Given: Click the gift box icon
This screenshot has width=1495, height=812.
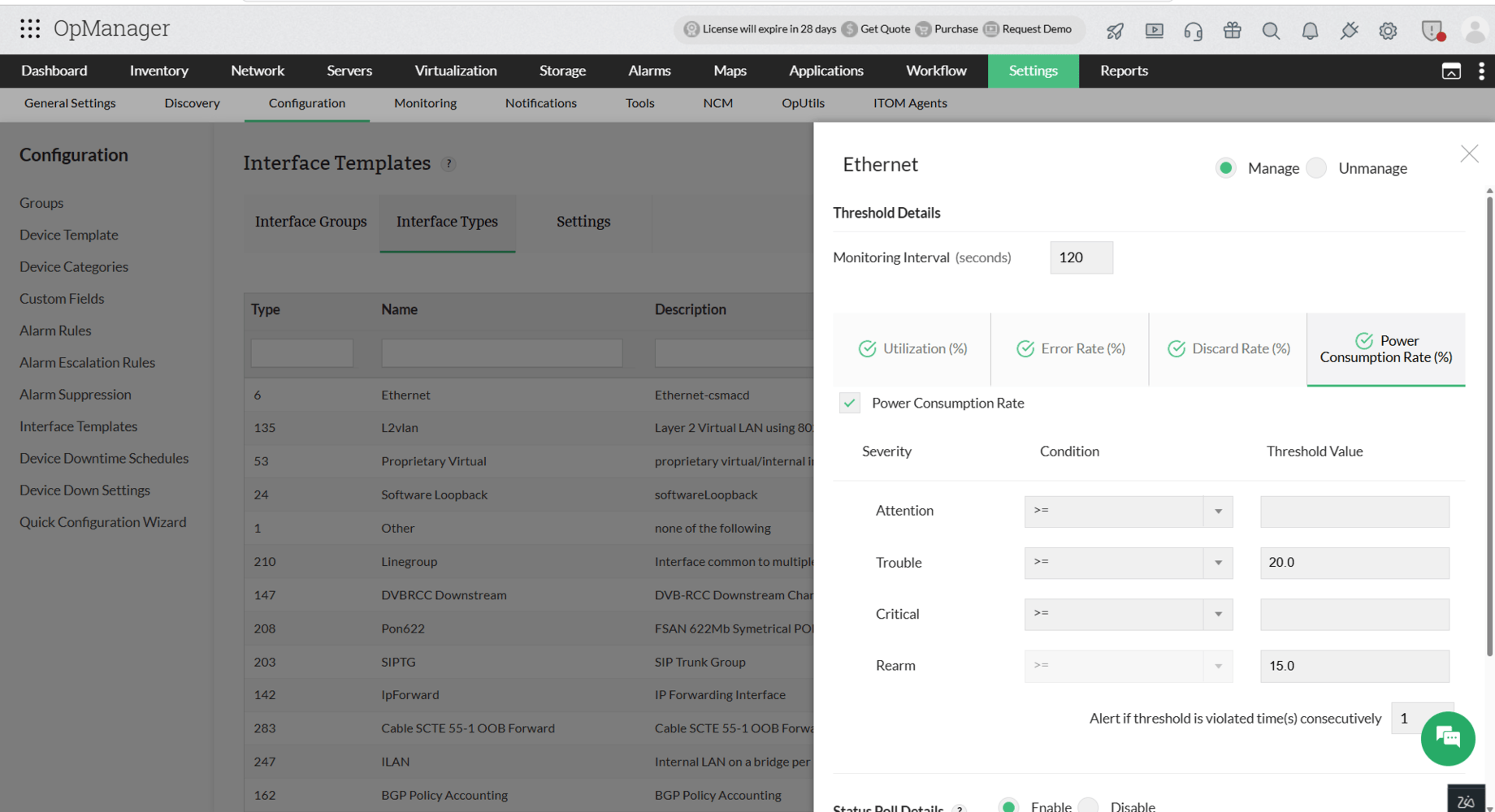Looking at the screenshot, I should (1232, 31).
